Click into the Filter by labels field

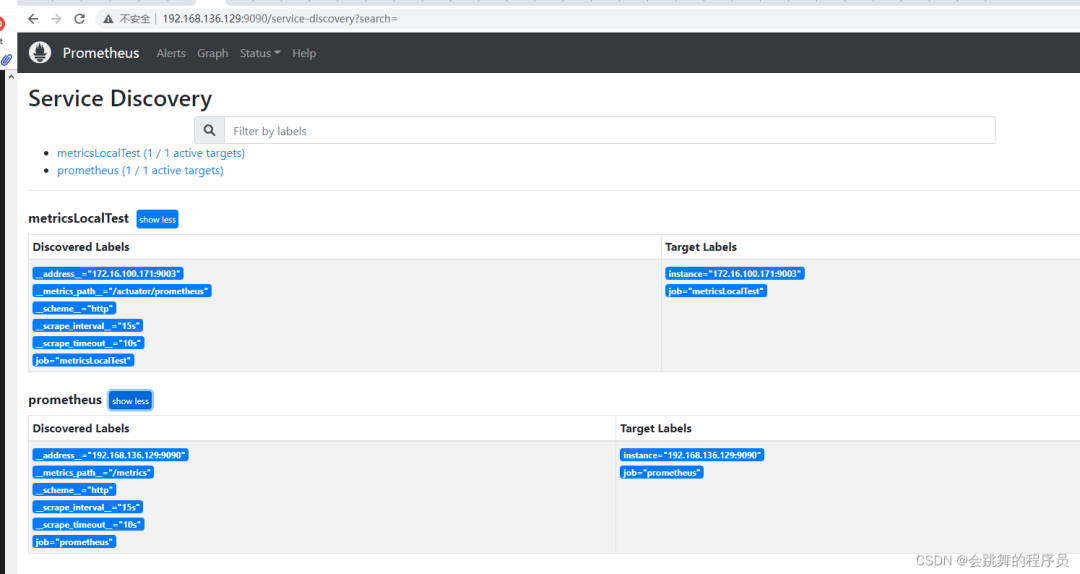coord(610,130)
